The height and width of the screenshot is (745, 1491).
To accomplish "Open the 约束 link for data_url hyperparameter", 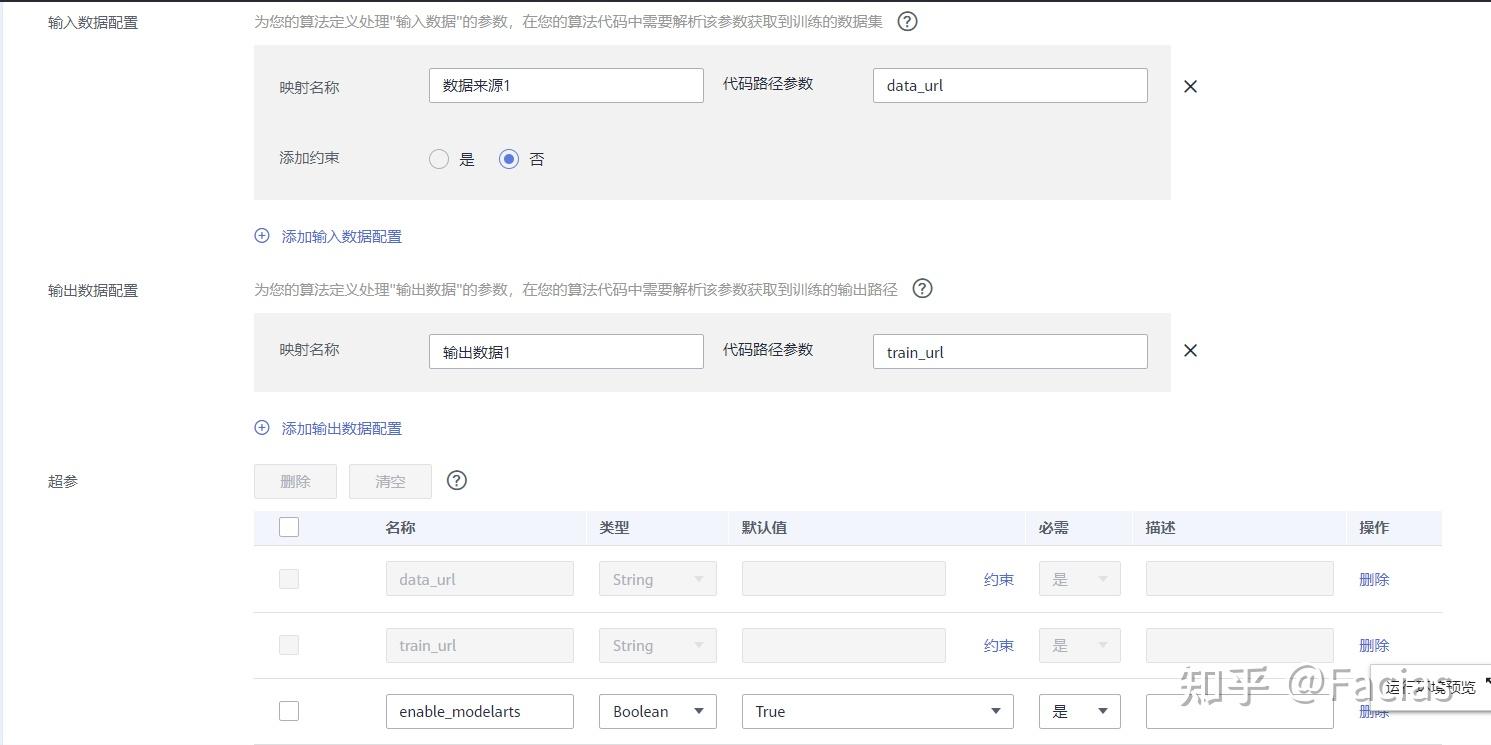I will click(x=998, y=578).
